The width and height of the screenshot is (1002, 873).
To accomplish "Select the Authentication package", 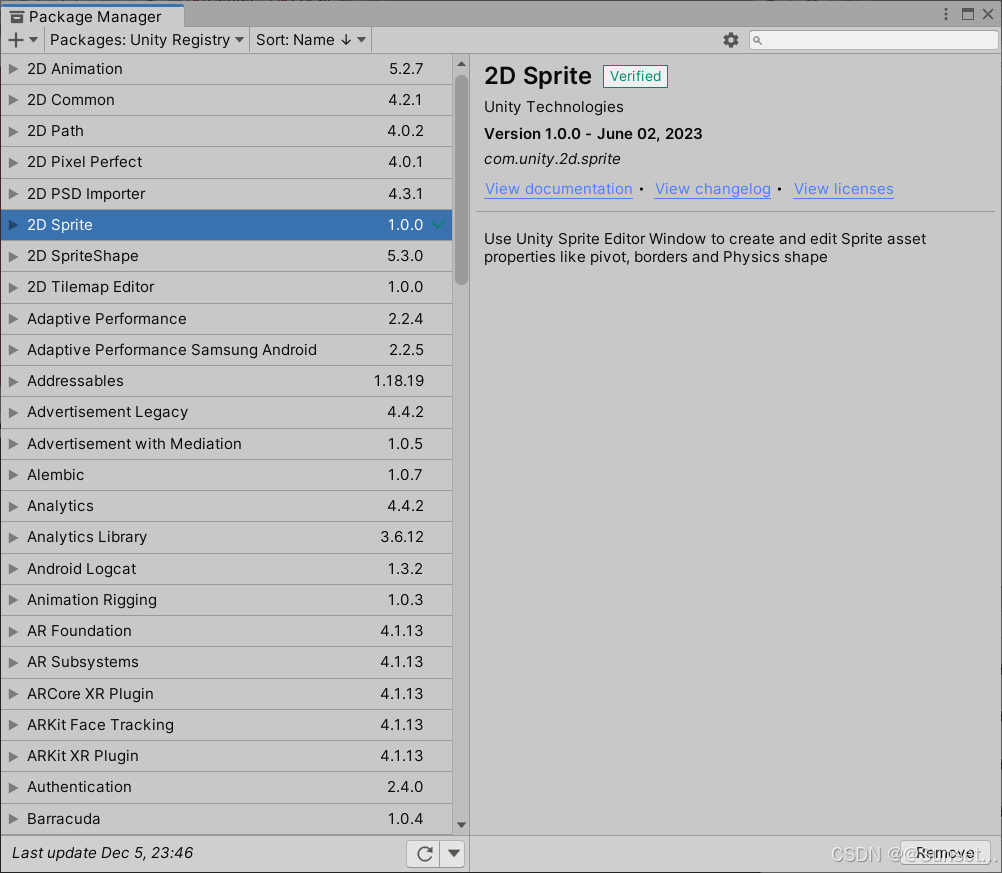I will [x=226, y=787].
